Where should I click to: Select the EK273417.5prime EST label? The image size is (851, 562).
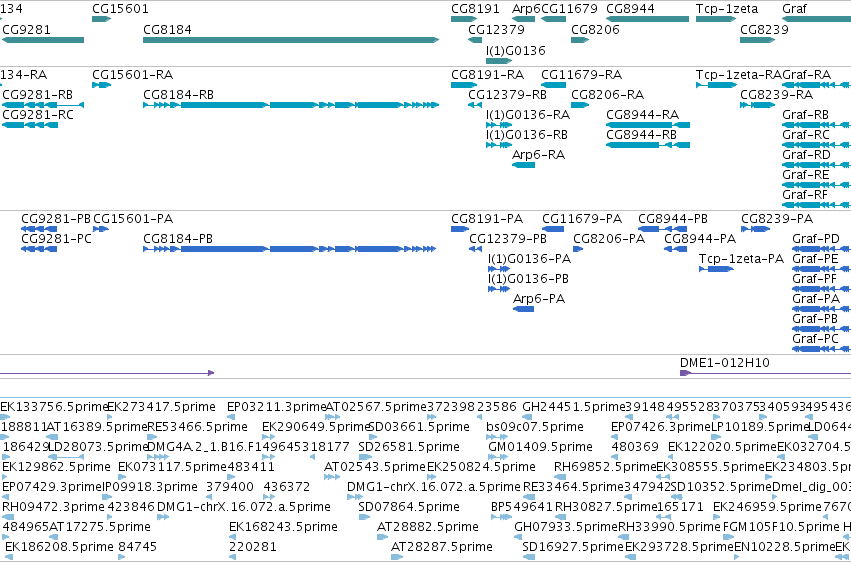[161, 407]
